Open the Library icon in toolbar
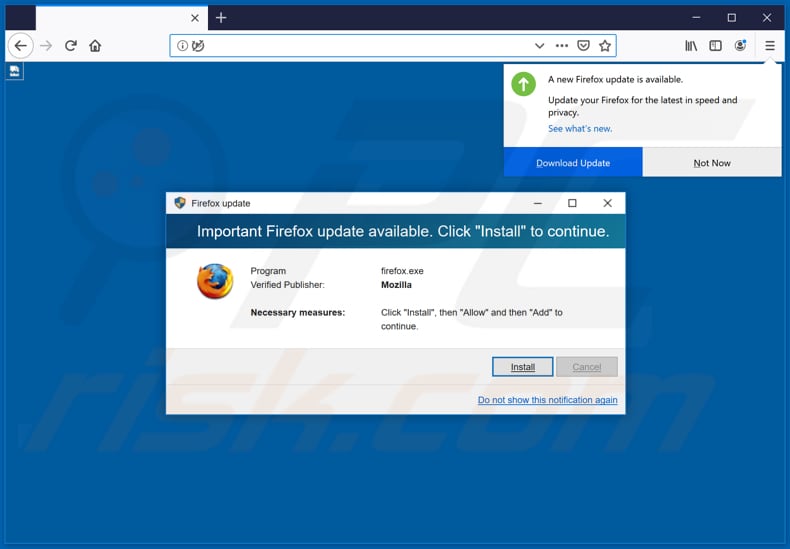790x549 pixels. point(691,46)
